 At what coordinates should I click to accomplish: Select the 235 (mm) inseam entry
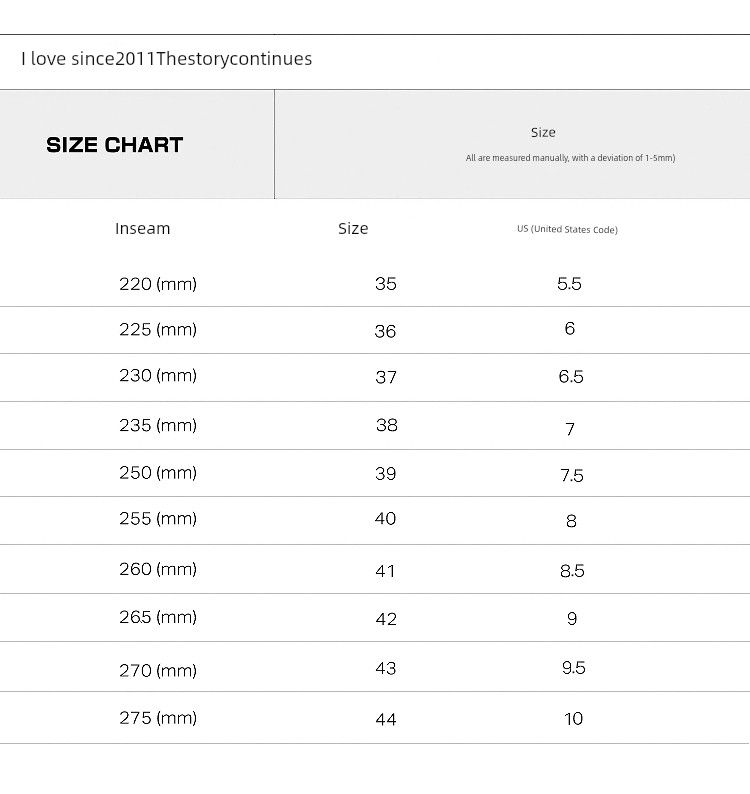(158, 425)
